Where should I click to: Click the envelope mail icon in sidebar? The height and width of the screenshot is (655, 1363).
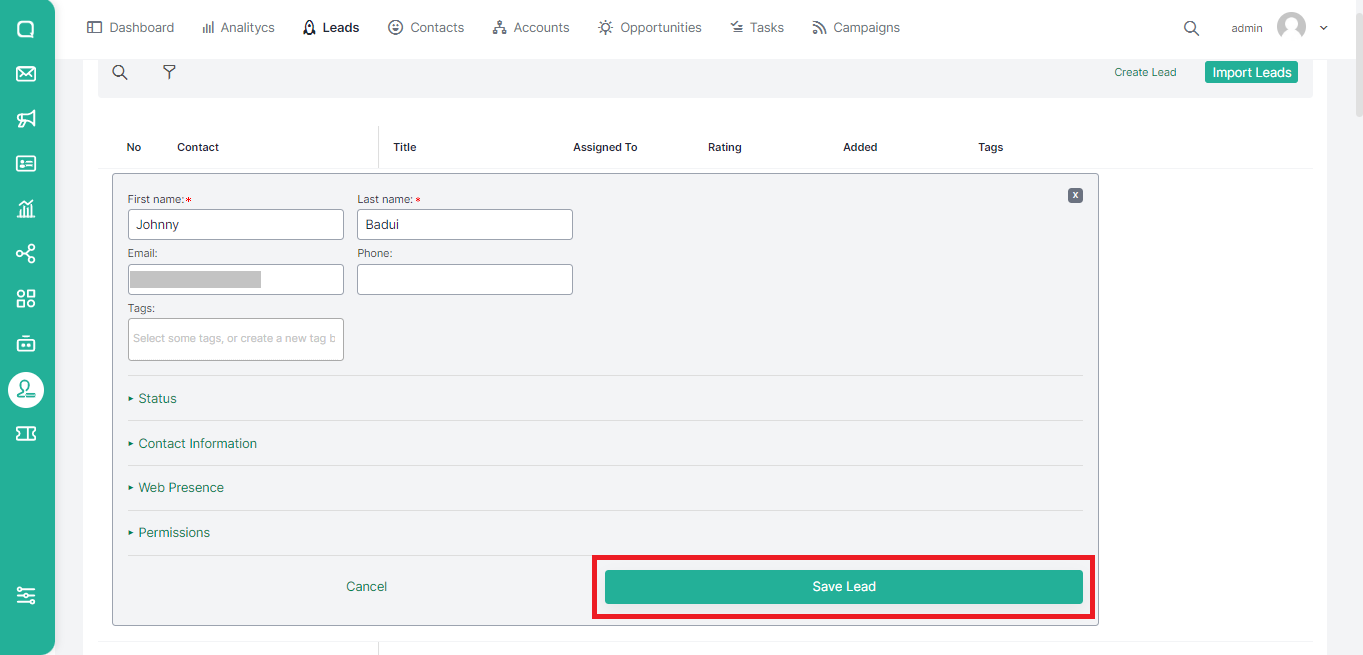coord(26,74)
